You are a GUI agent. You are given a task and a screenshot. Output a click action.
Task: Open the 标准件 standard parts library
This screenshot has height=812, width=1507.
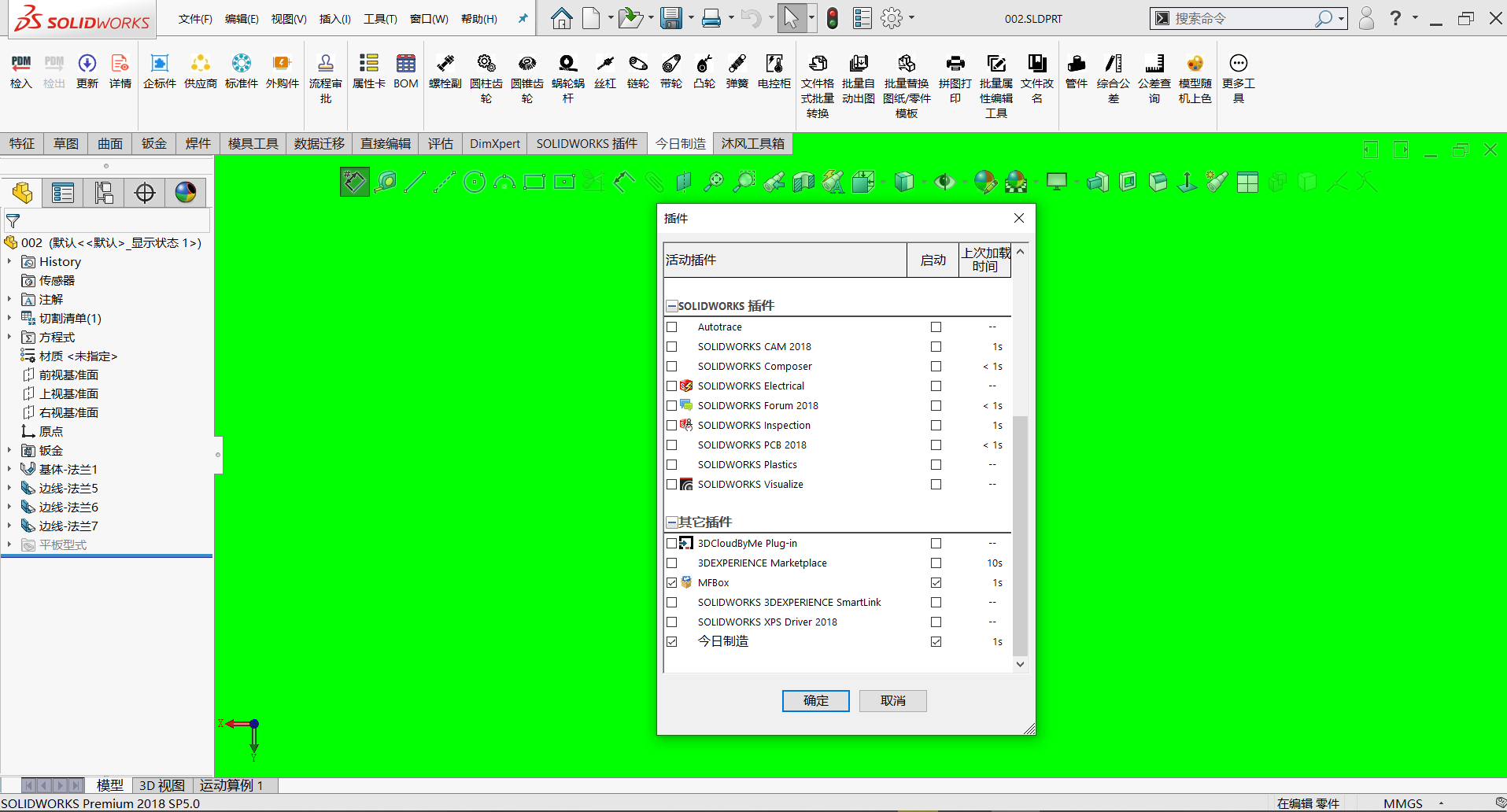[242, 71]
